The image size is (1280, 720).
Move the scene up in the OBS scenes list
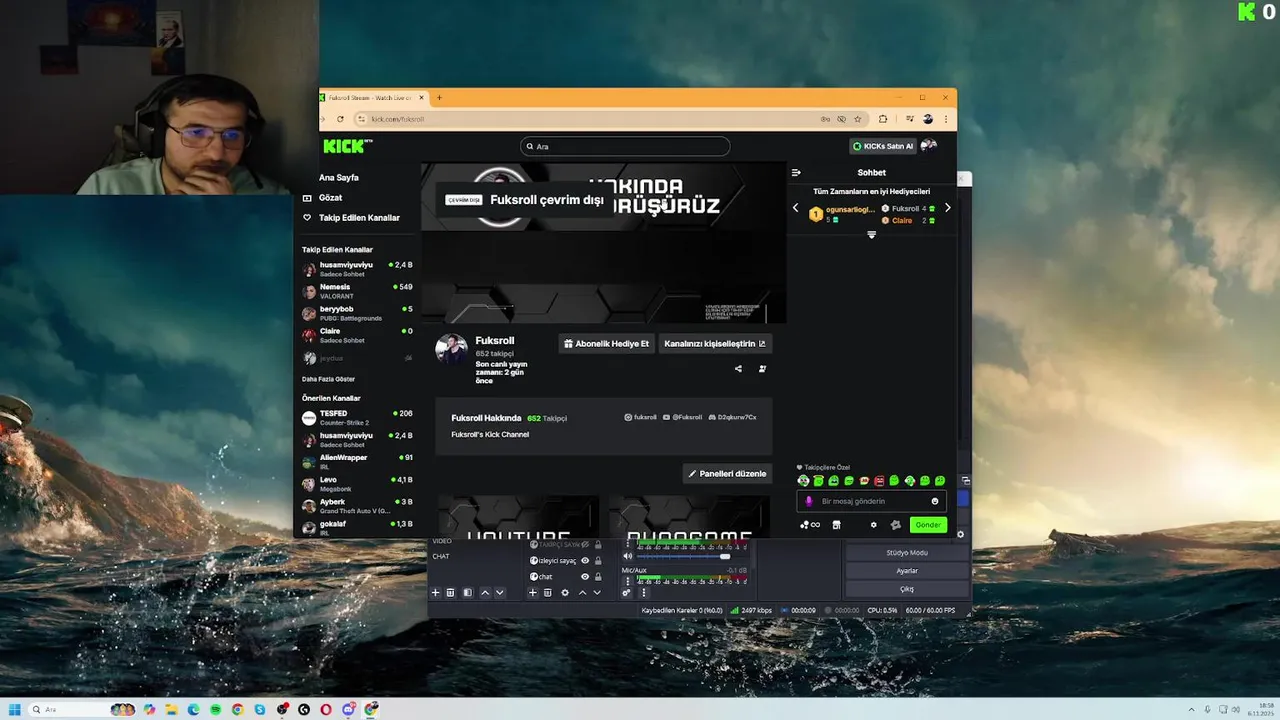click(485, 593)
